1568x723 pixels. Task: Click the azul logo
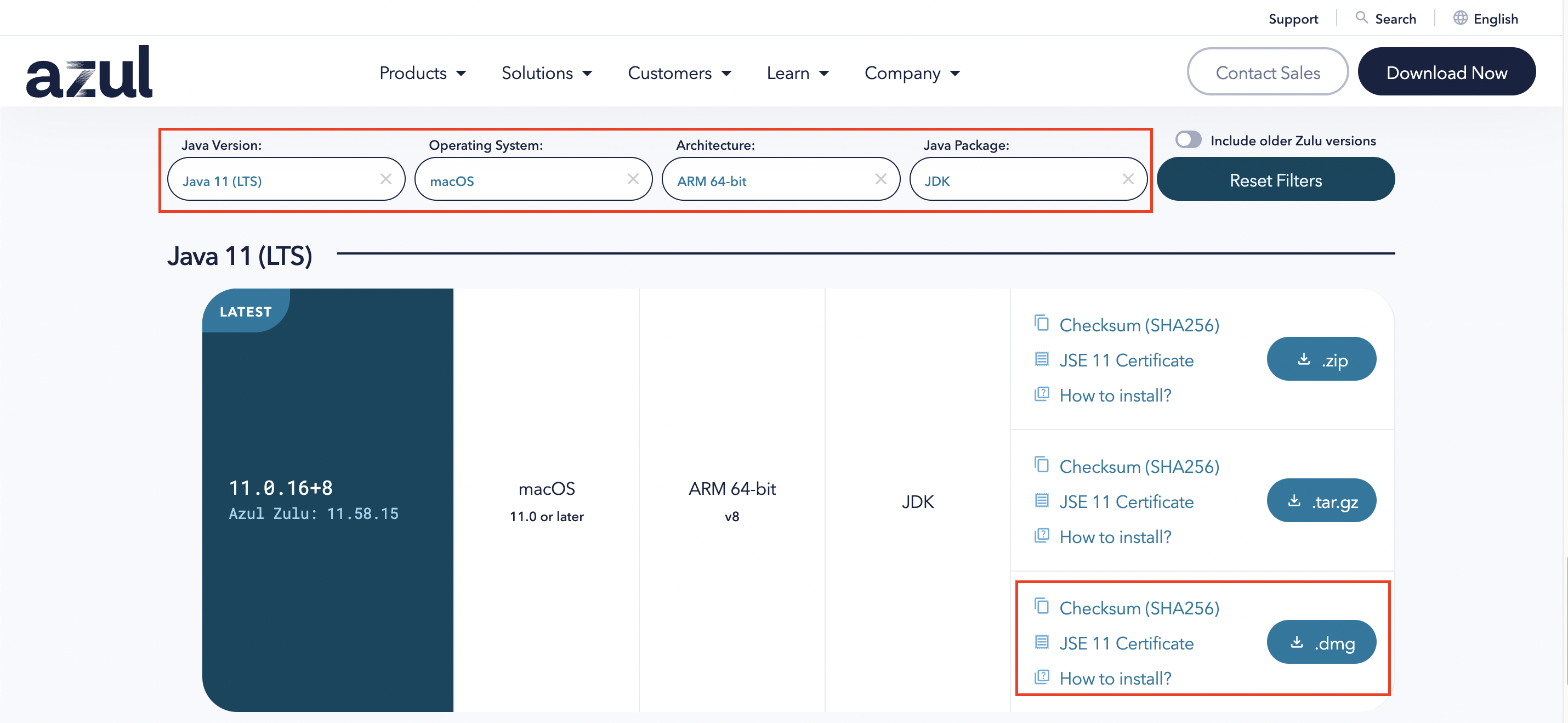[89, 72]
